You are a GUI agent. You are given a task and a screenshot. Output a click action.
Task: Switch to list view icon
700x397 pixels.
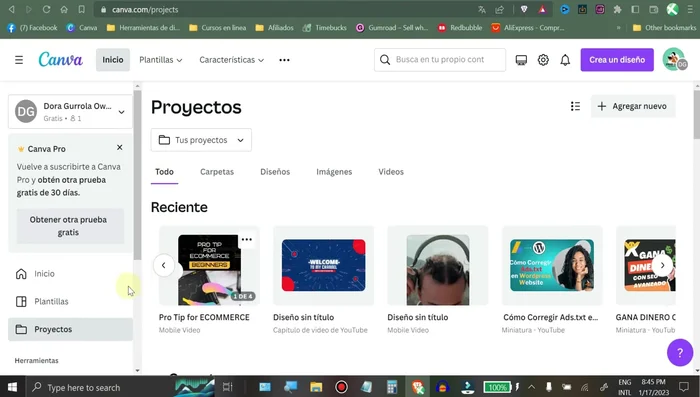(x=575, y=106)
